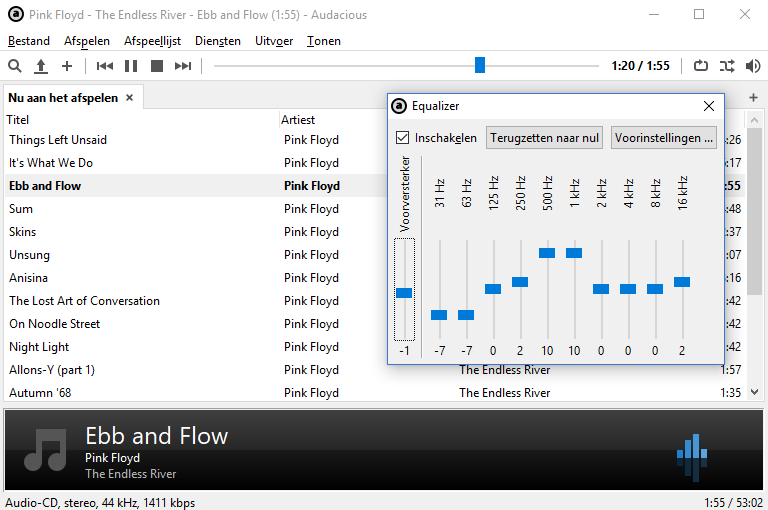Open the Voorinstellingen presets button
768x510 pixels.
coord(664,138)
